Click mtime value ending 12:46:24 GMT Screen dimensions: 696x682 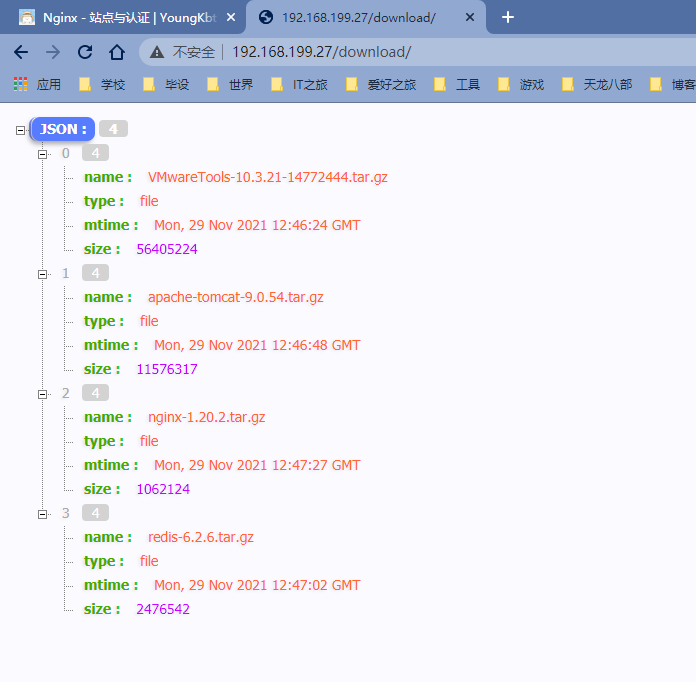tap(257, 225)
